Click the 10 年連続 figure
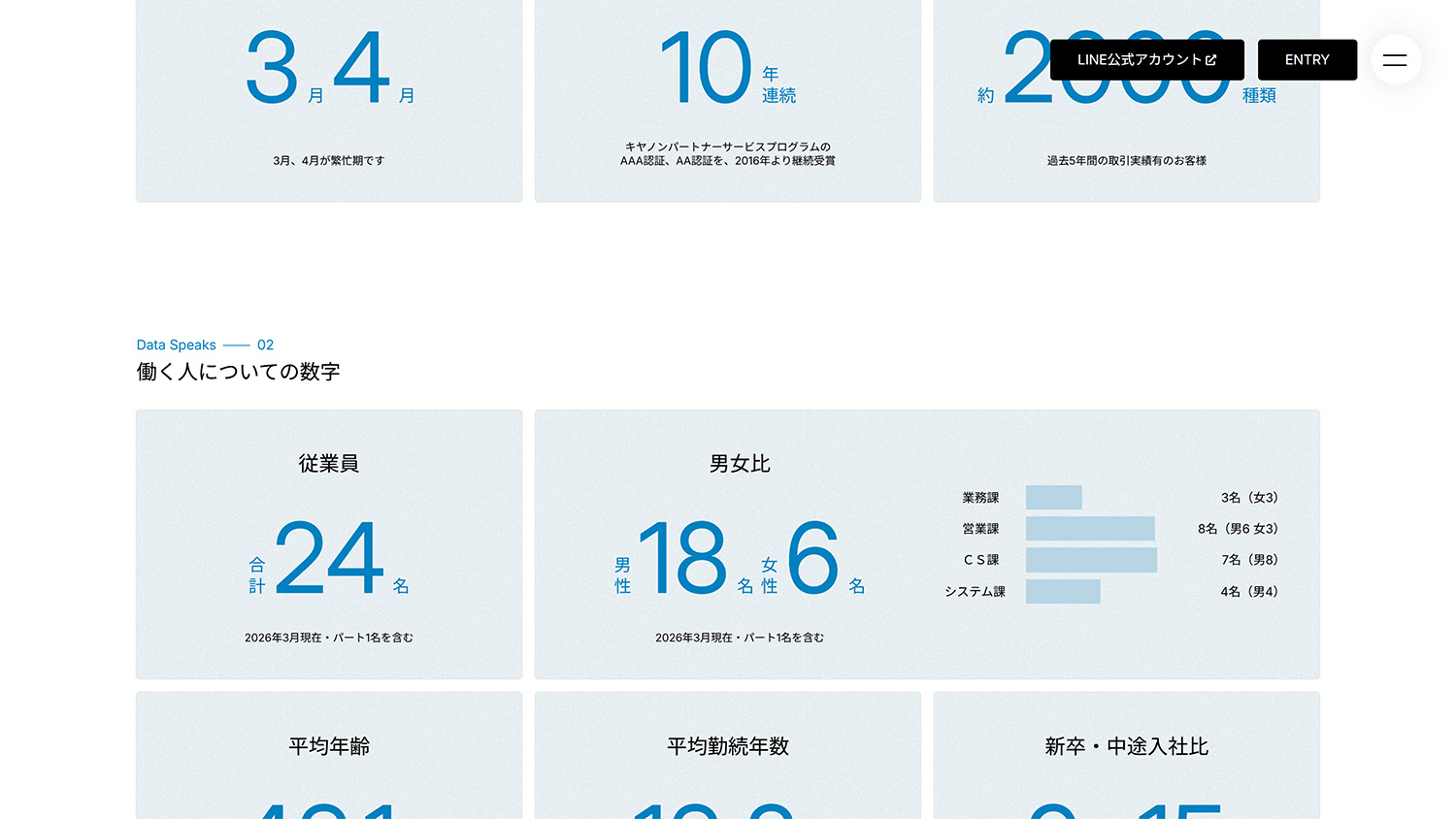1456x819 pixels. point(726,69)
